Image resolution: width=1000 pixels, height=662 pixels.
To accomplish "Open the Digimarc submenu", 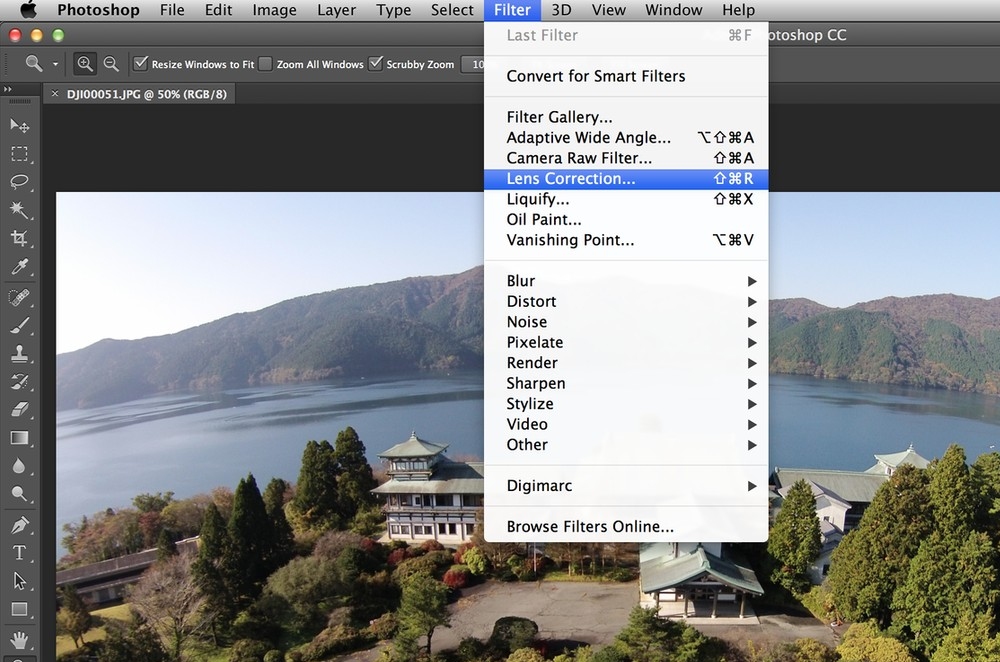I will pyautogui.click(x=626, y=485).
